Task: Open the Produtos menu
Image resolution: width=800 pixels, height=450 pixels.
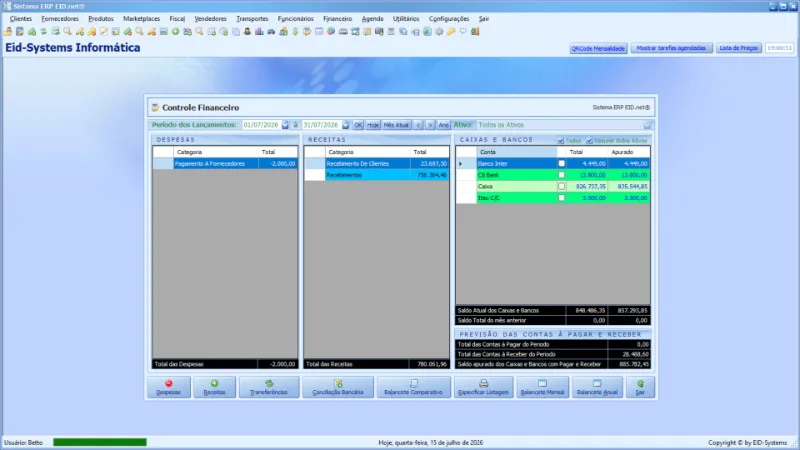Action: pyautogui.click(x=101, y=19)
